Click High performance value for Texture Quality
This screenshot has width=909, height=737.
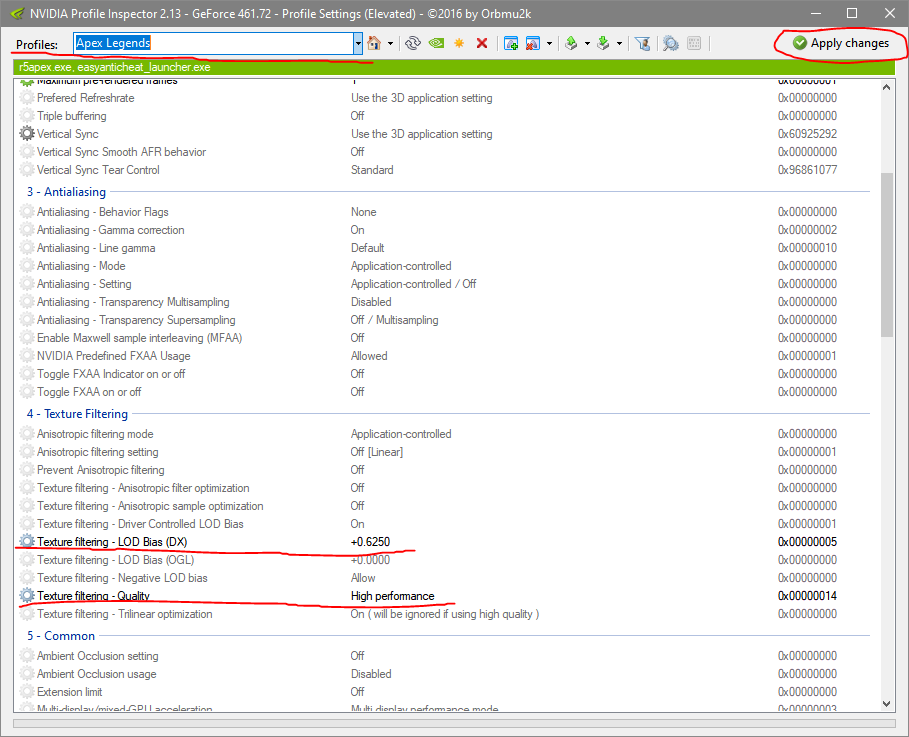392,596
